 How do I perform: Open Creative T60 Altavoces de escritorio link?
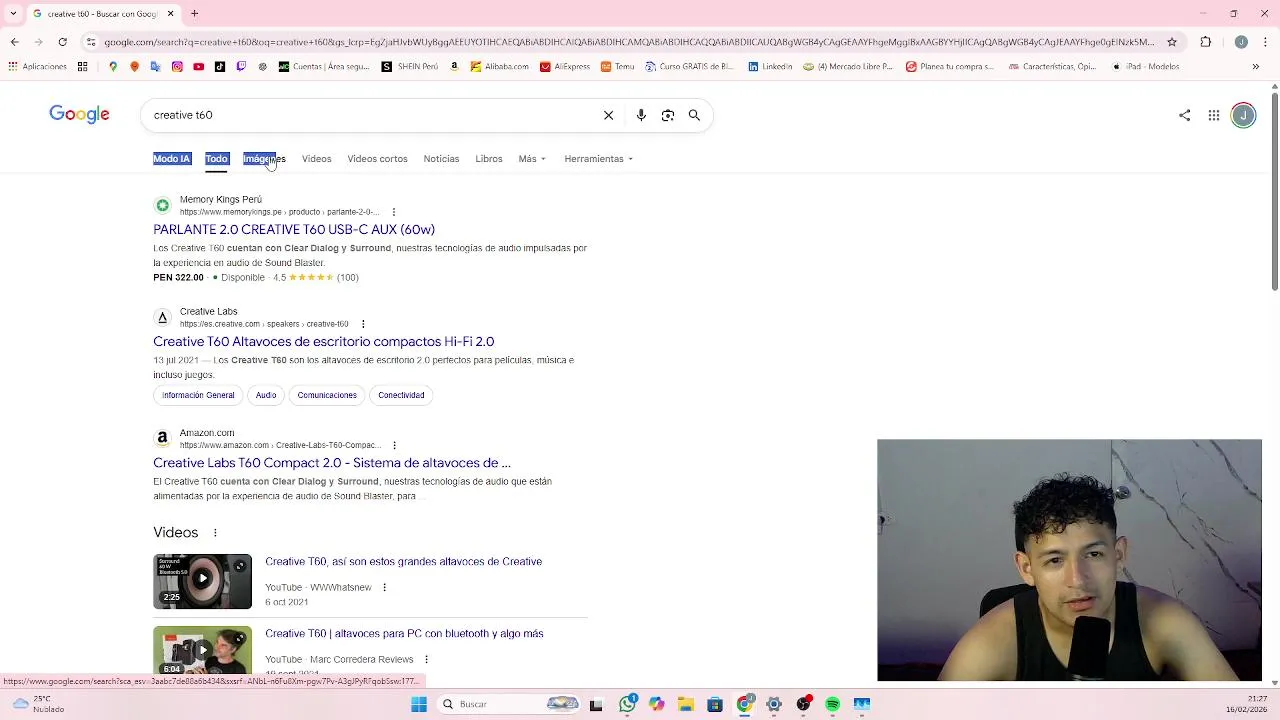(x=324, y=342)
